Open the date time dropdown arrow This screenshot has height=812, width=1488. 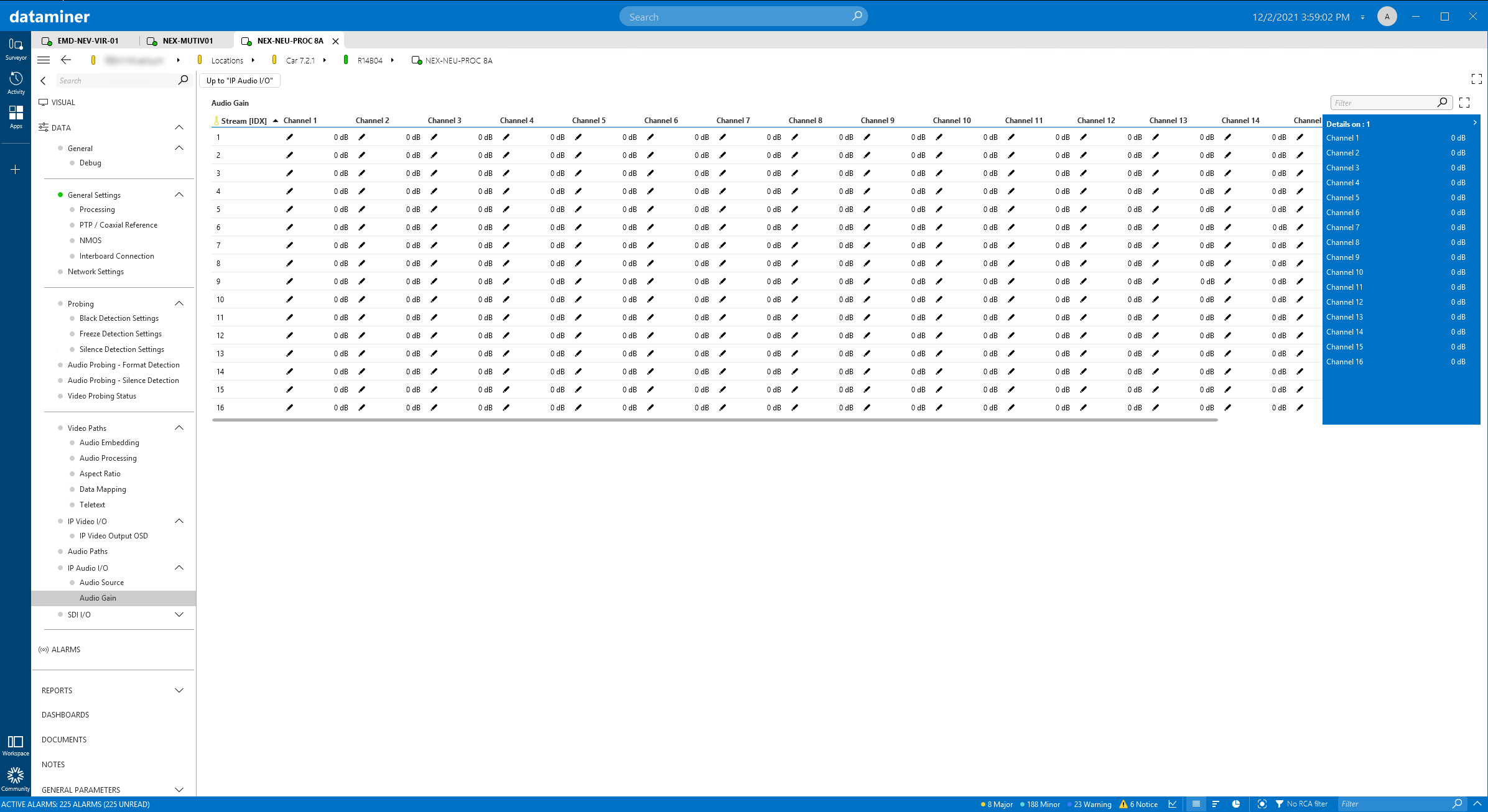click(1362, 17)
